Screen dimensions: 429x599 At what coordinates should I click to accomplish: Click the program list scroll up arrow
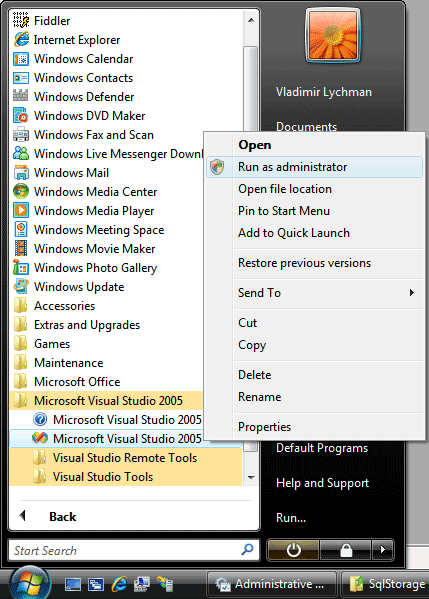coord(251,20)
